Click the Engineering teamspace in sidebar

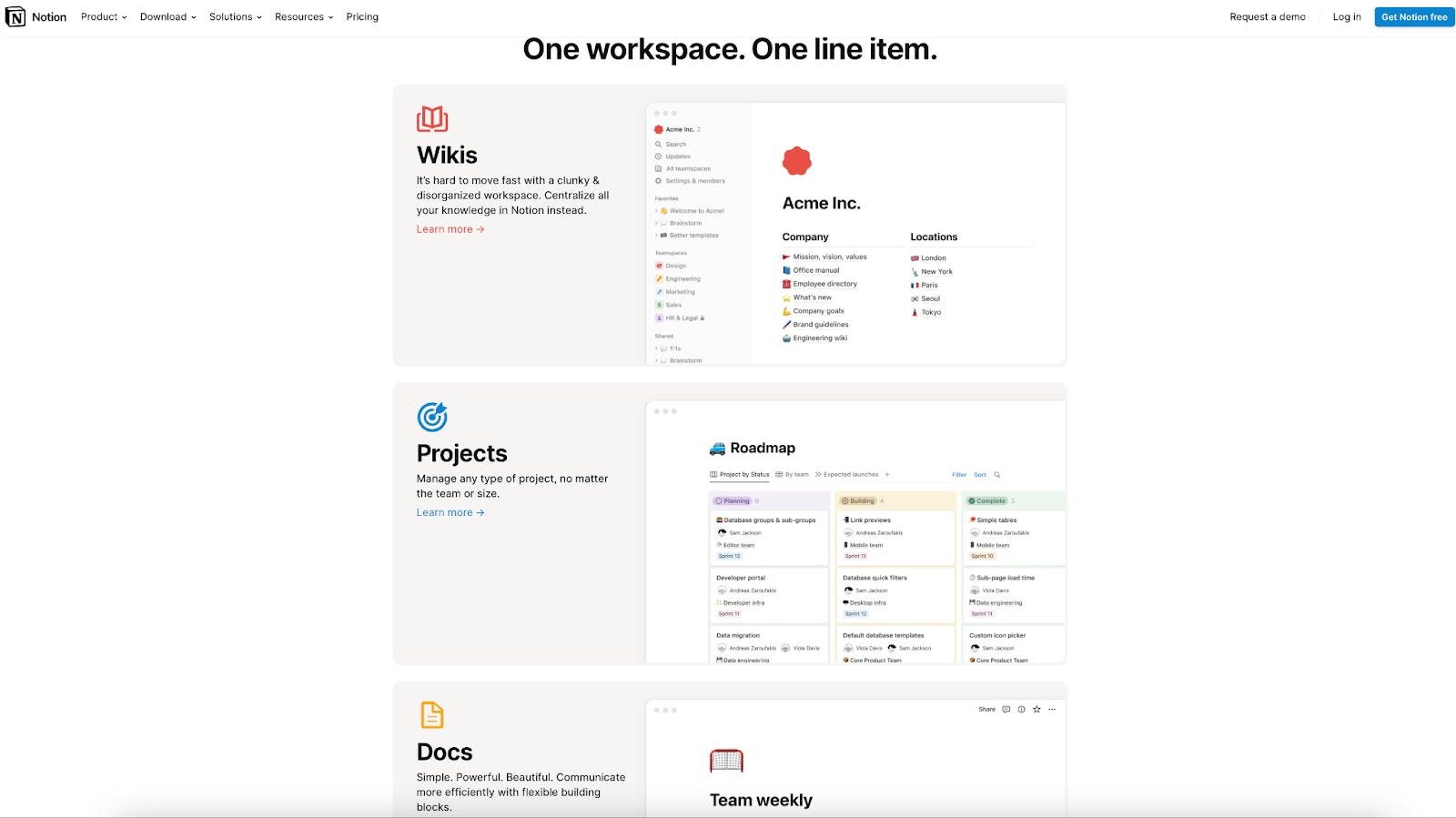click(678, 279)
